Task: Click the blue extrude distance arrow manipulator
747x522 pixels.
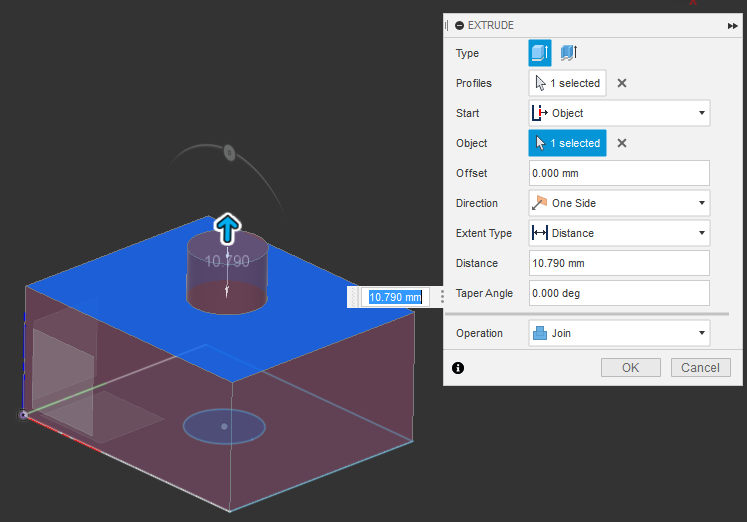Action: (x=227, y=229)
